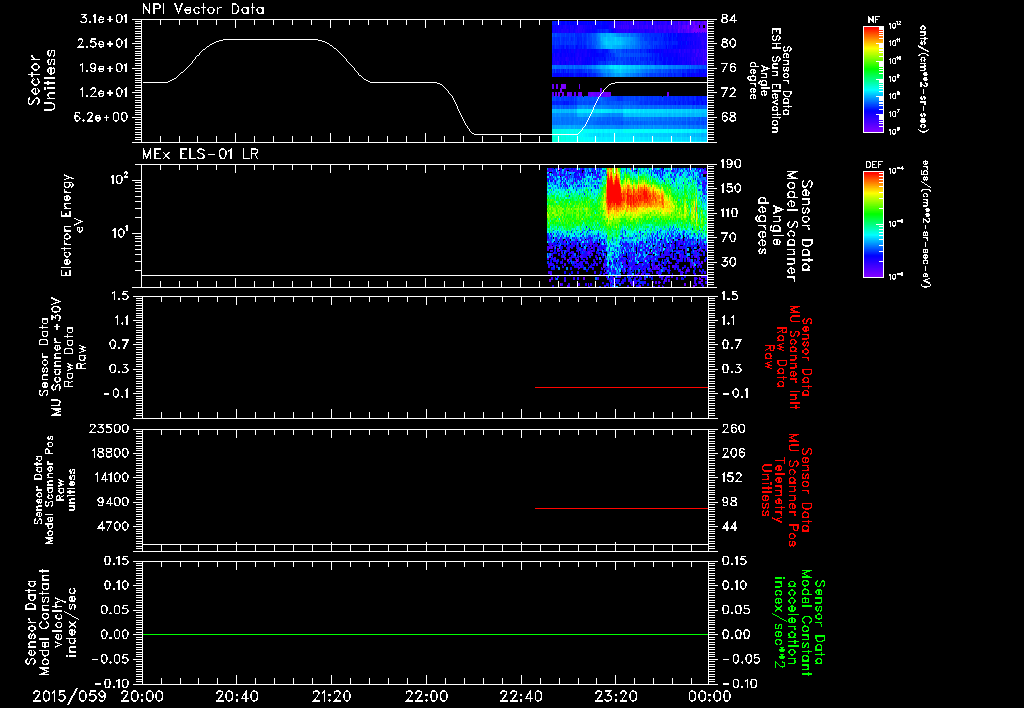Click the MEx ELS-01 LR panel title
1024x708 pixels.
(200, 154)
